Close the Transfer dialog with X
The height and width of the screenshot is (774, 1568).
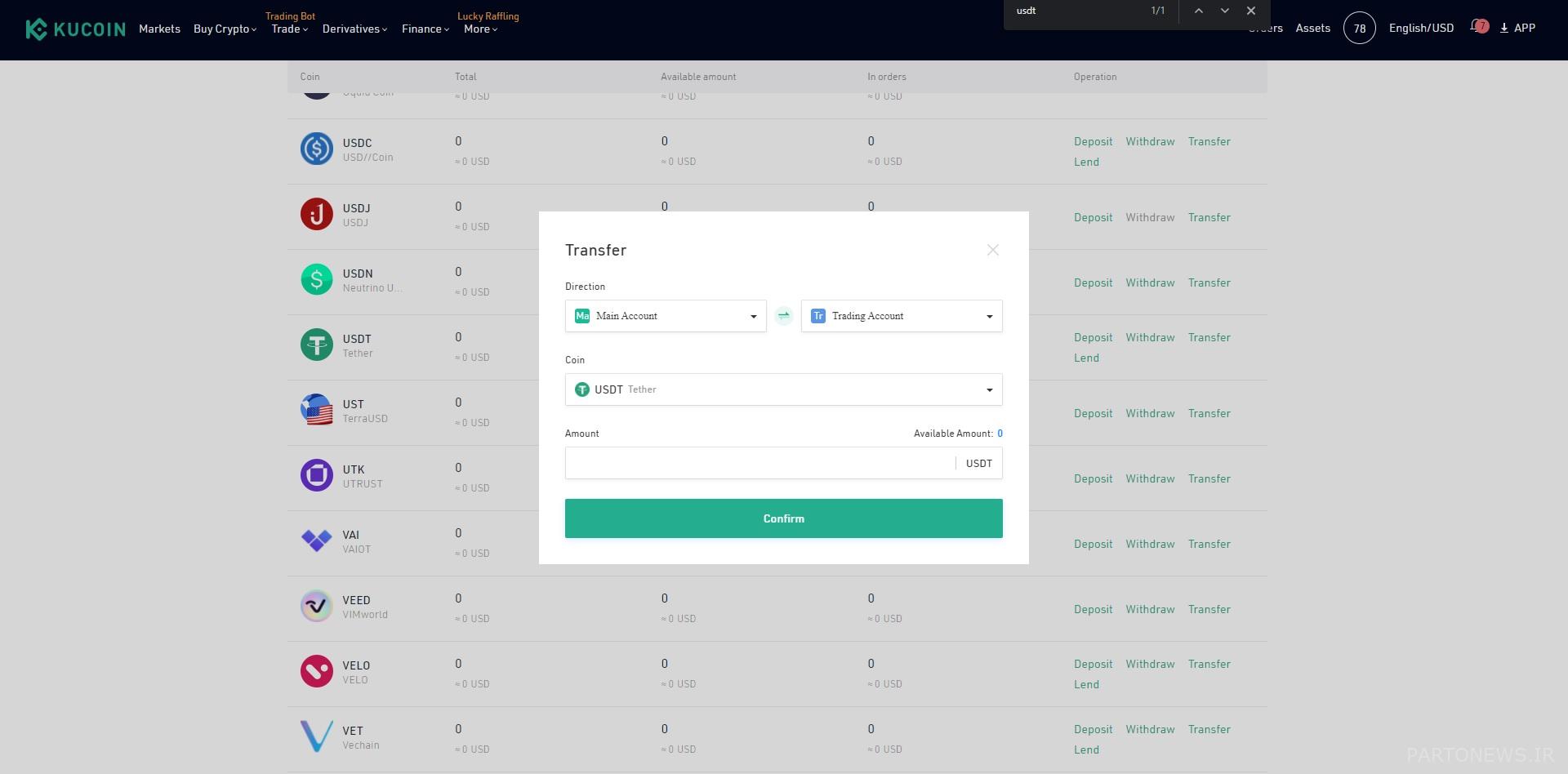992,251
